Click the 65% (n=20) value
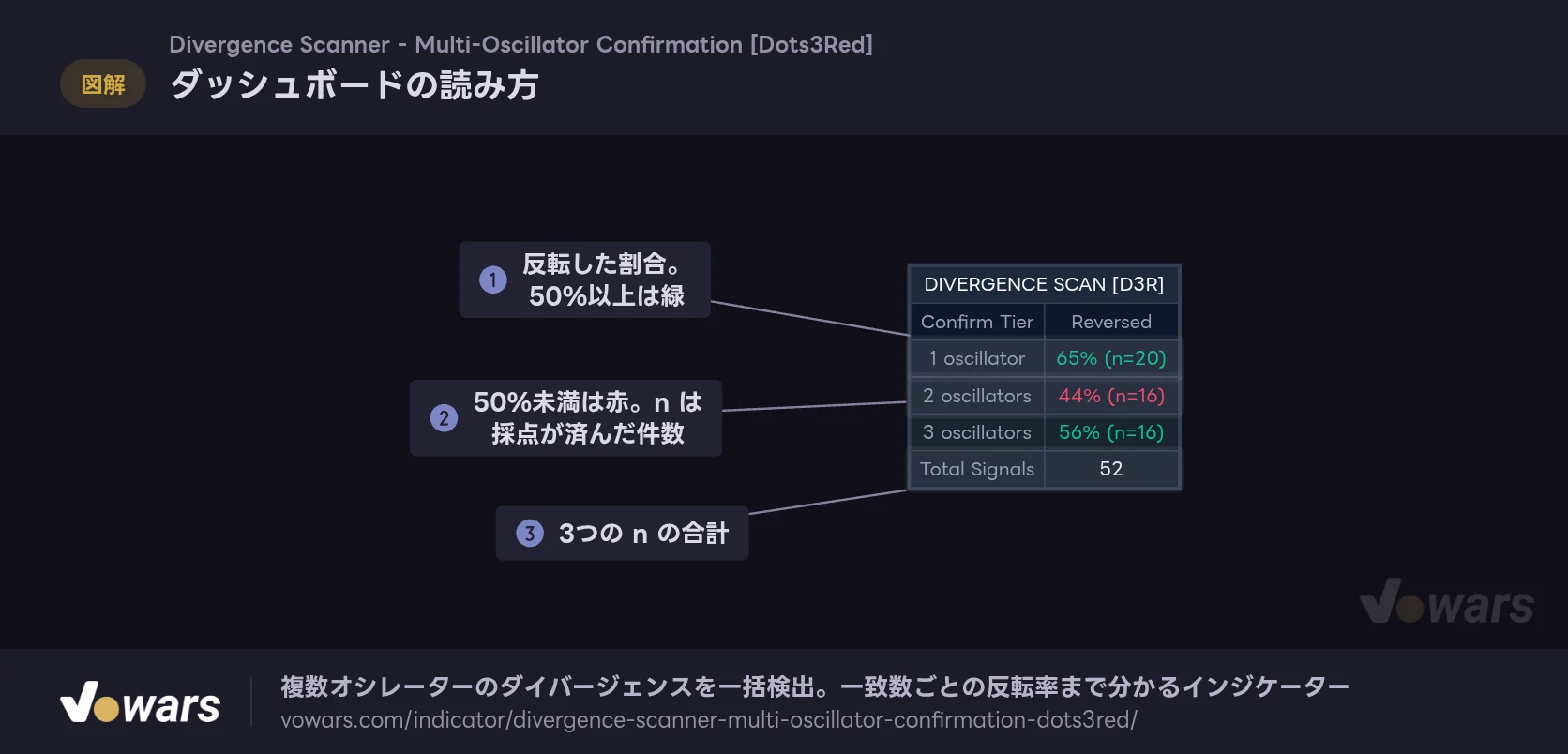The width and height of the screenshot is (1568, 754). (1111, 358)
